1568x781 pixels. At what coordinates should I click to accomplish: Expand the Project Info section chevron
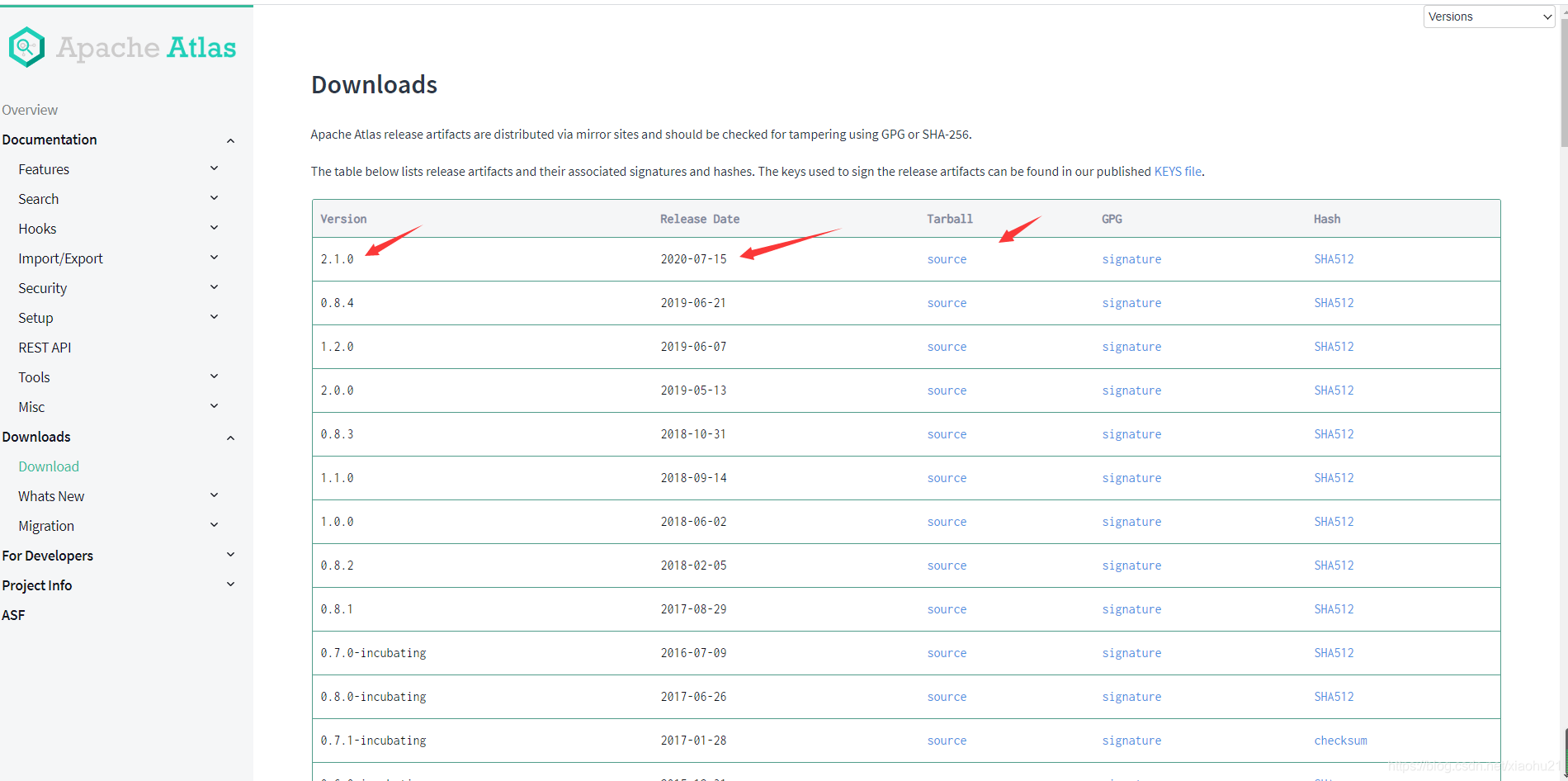point(230,585)
